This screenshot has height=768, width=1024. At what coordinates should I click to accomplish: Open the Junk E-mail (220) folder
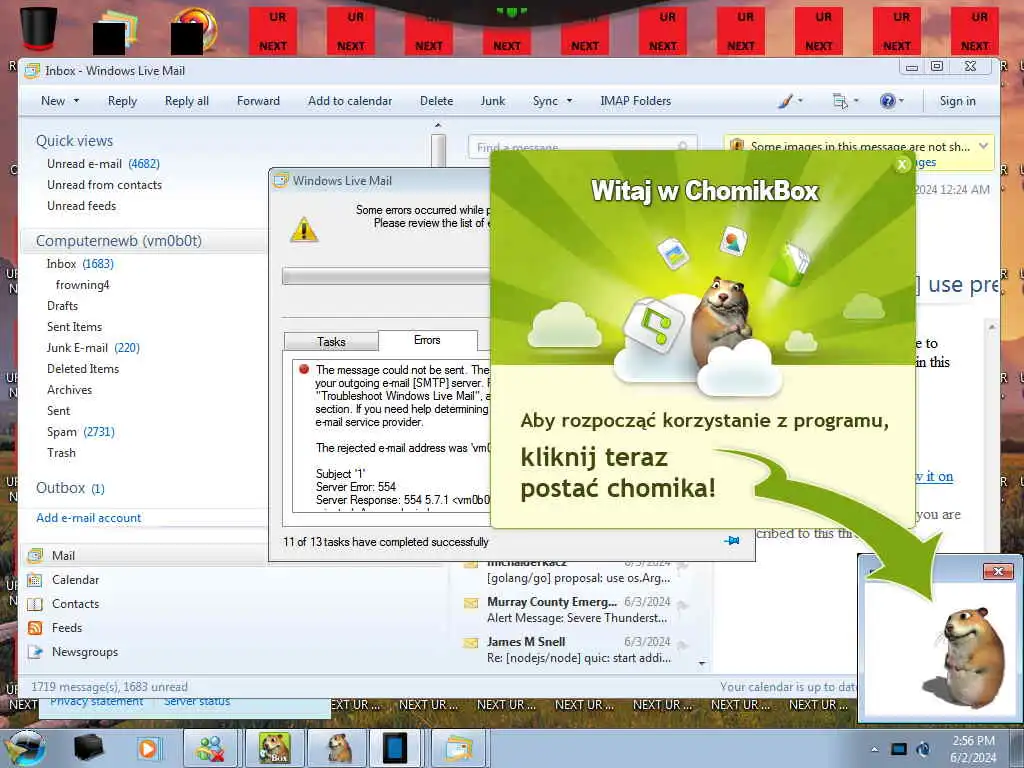click(93, 347)
